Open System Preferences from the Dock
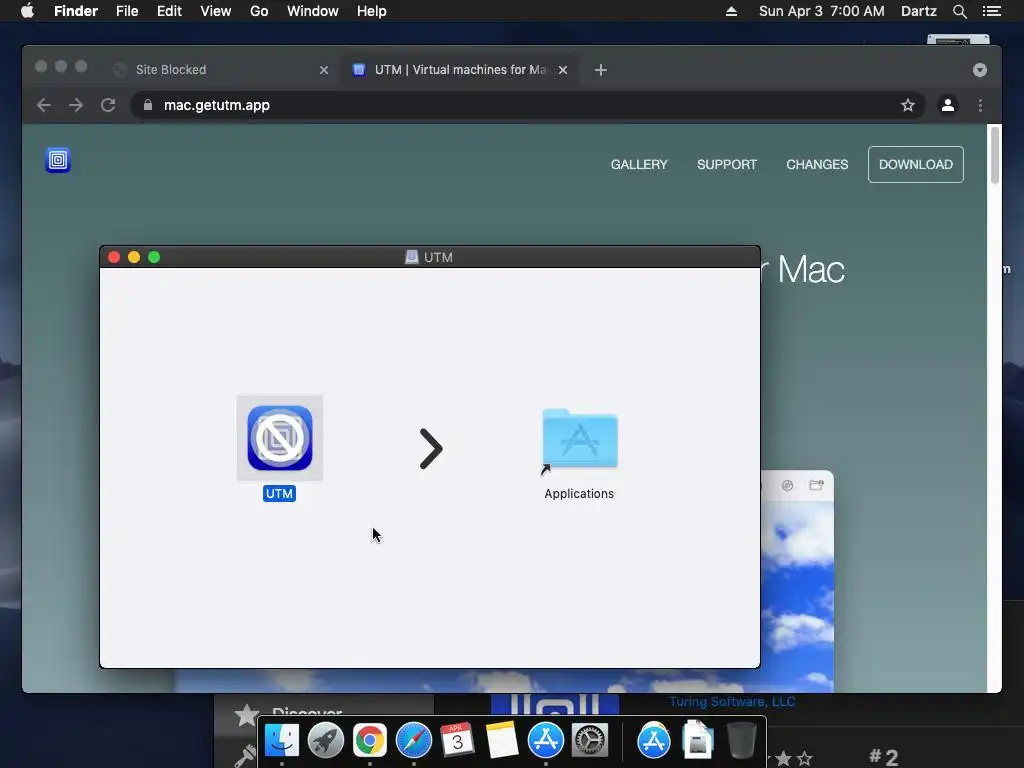Screen dimensions: 1024x768 pyautogui.click(x=590, y=741)
